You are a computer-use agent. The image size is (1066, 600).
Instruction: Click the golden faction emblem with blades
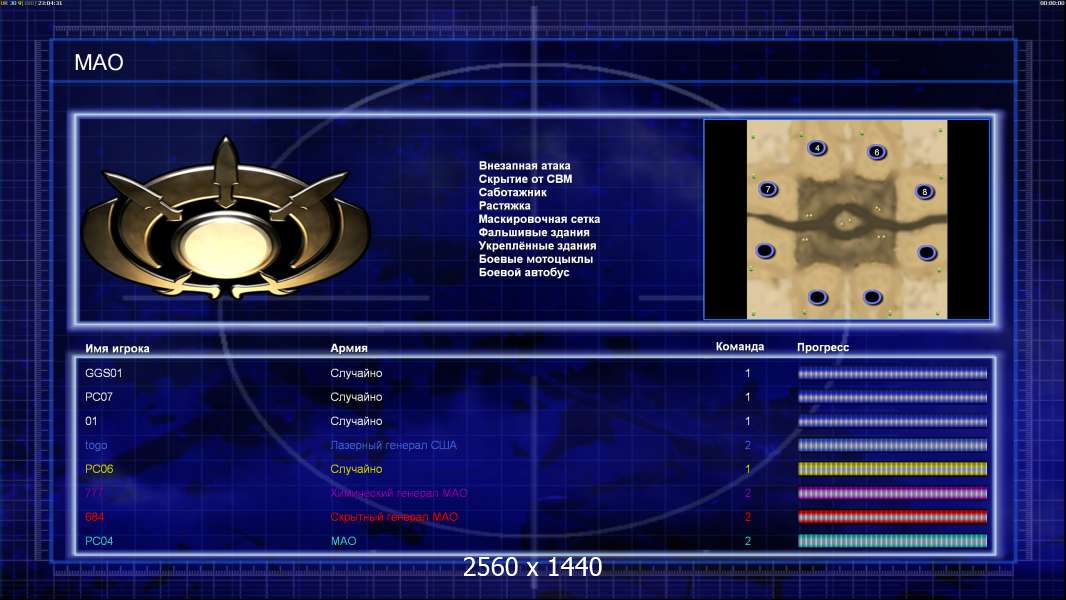[226, 219]
